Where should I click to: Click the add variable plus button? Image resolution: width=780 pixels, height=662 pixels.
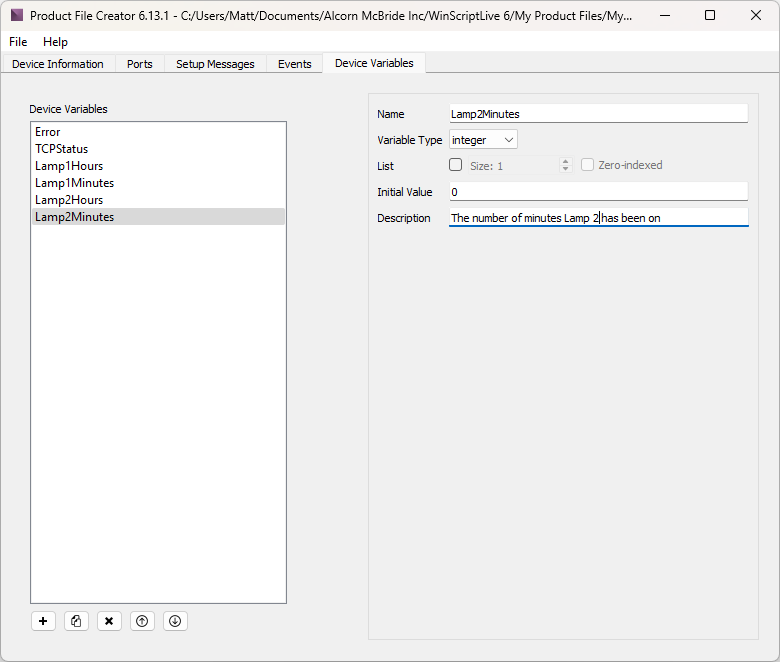point(43,621)
